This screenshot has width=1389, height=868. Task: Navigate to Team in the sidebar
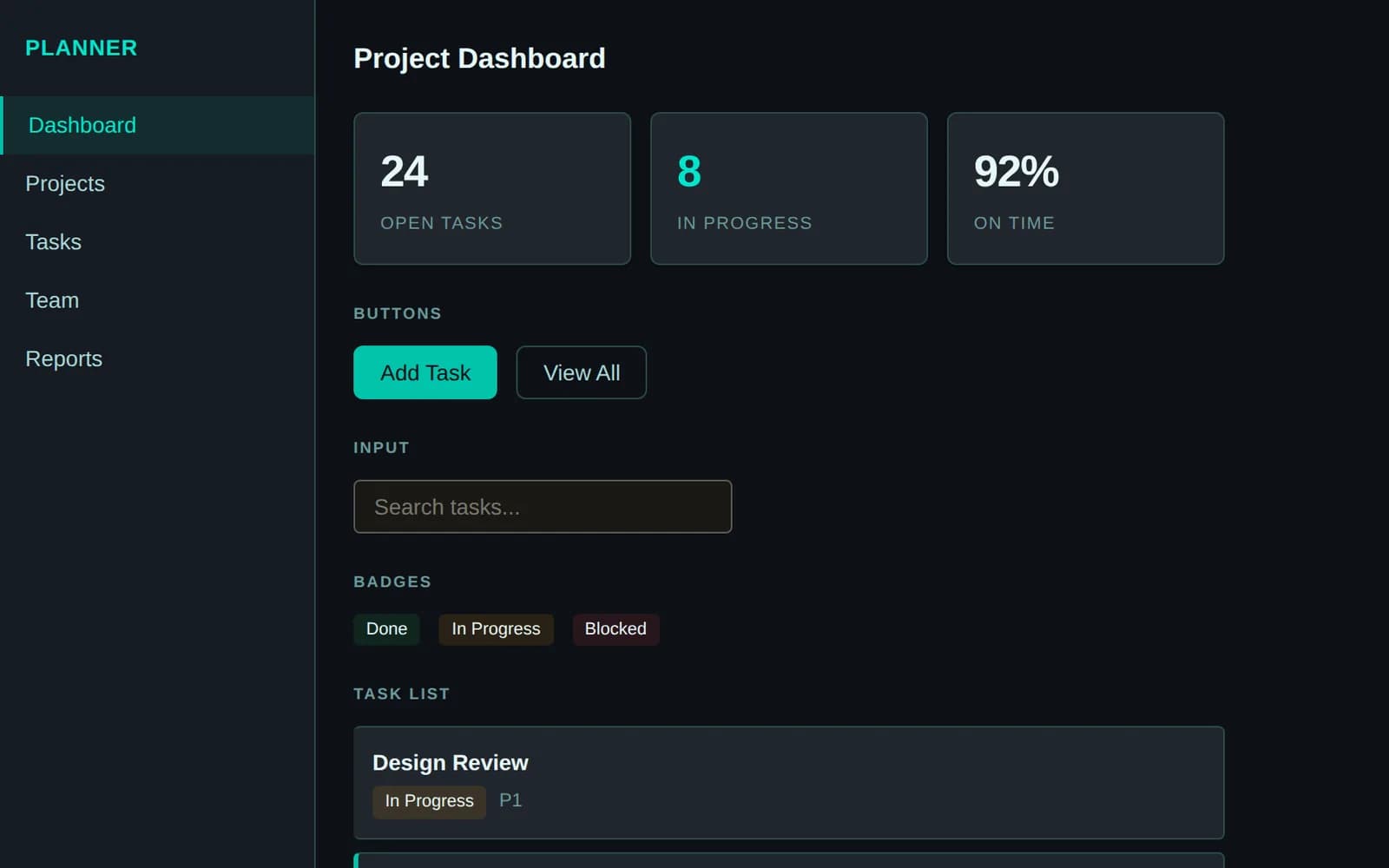[157, 300]
